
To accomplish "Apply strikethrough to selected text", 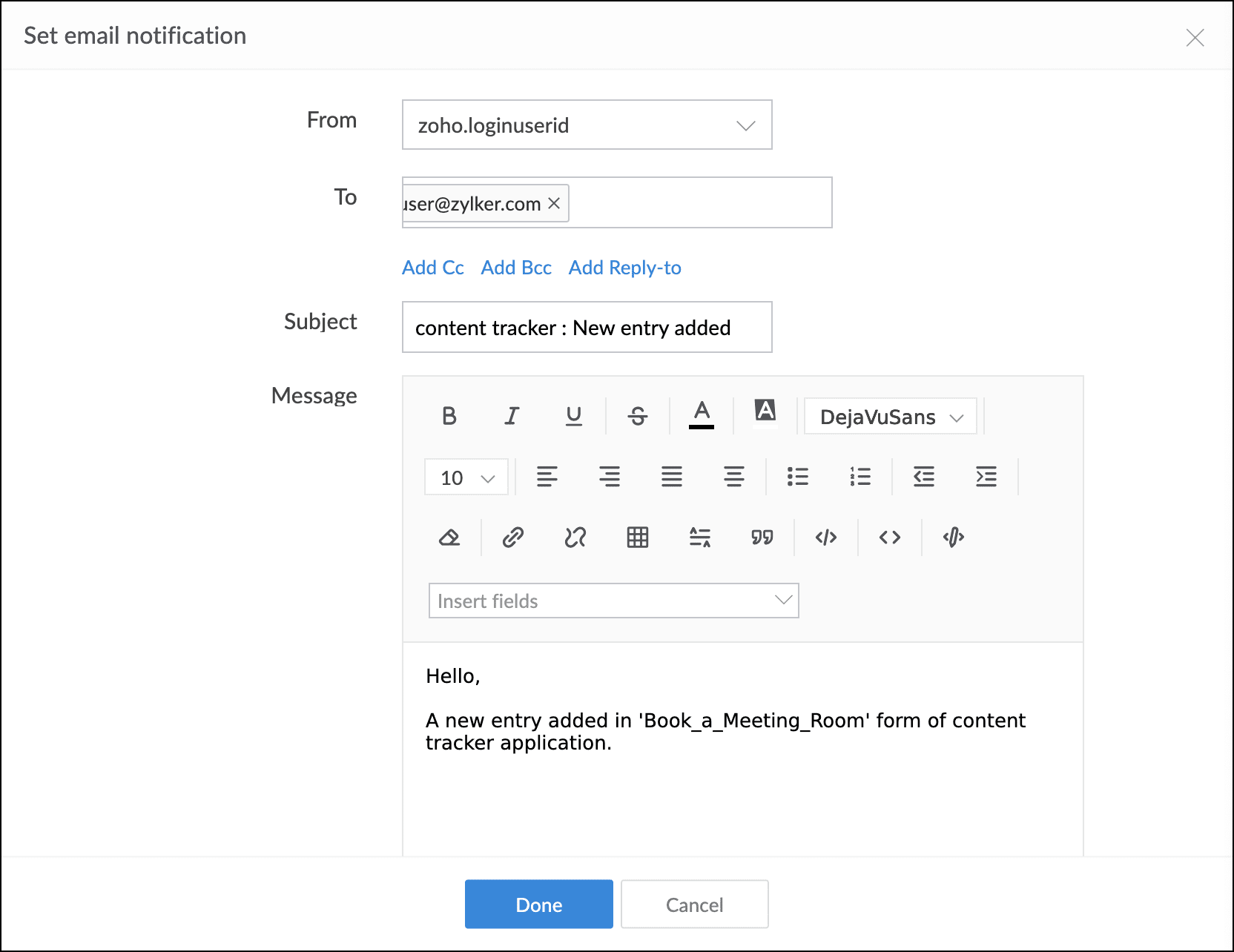I will pyautogui.click(x=638, y=416).
